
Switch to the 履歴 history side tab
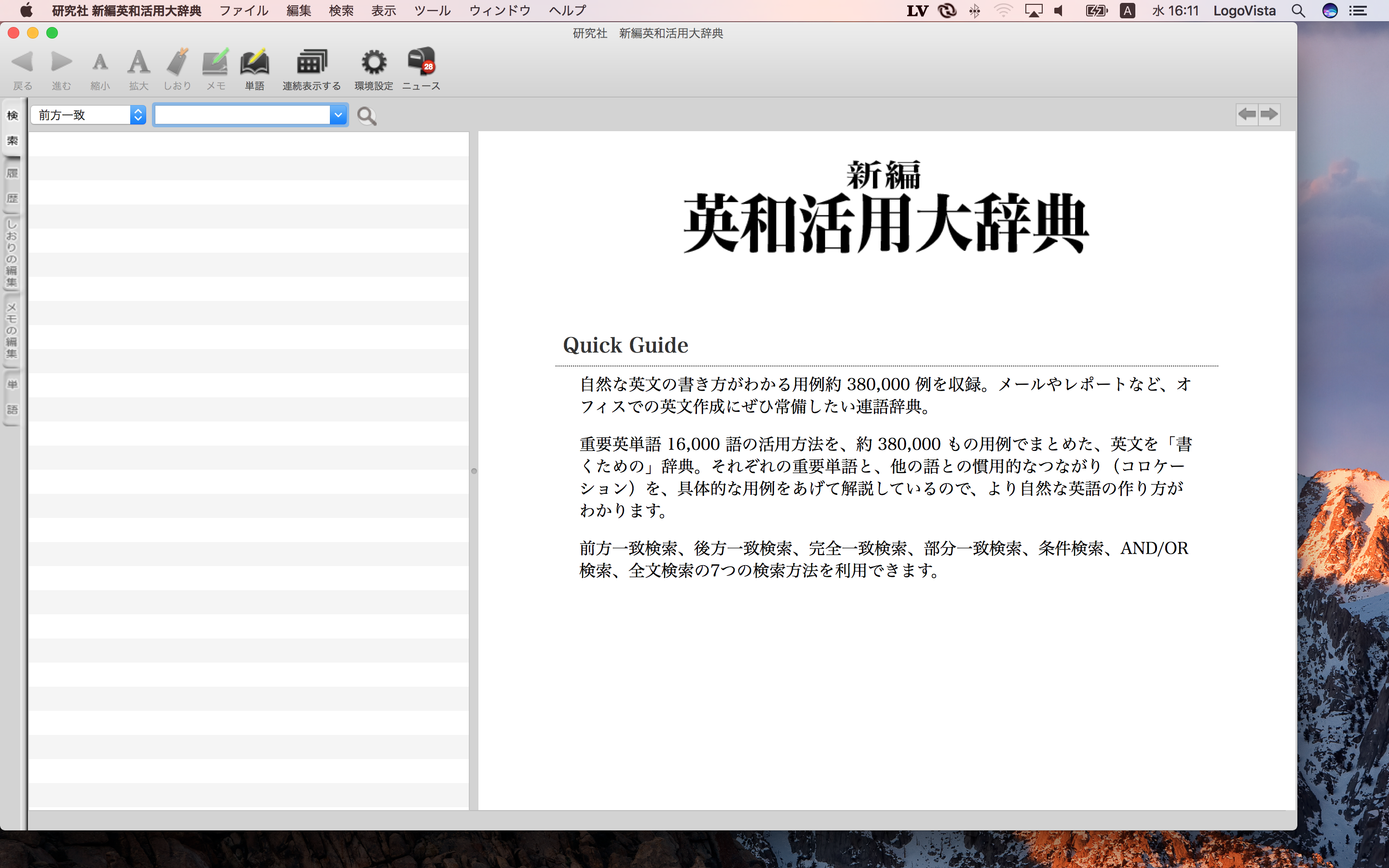12,186
